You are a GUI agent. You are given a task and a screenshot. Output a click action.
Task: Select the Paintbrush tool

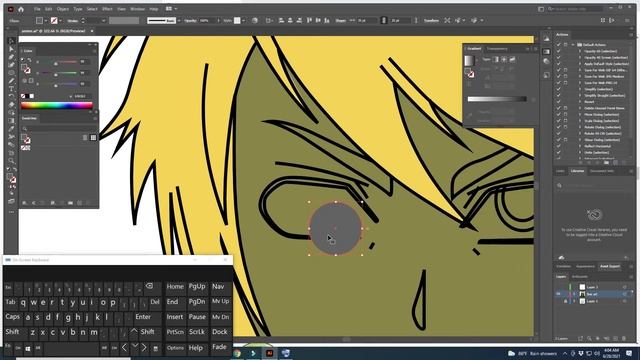click(11, 81)
